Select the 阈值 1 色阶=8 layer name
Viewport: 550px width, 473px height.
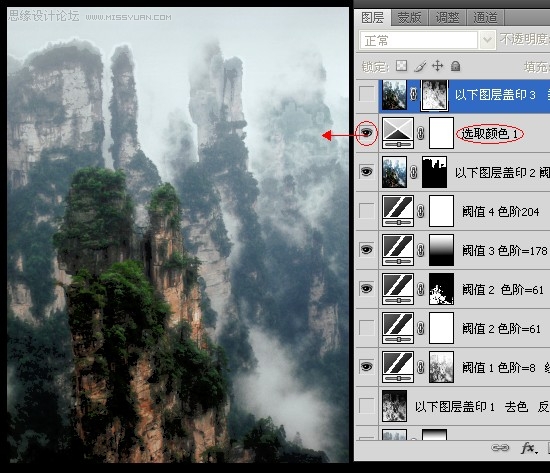tap(499, 367)
